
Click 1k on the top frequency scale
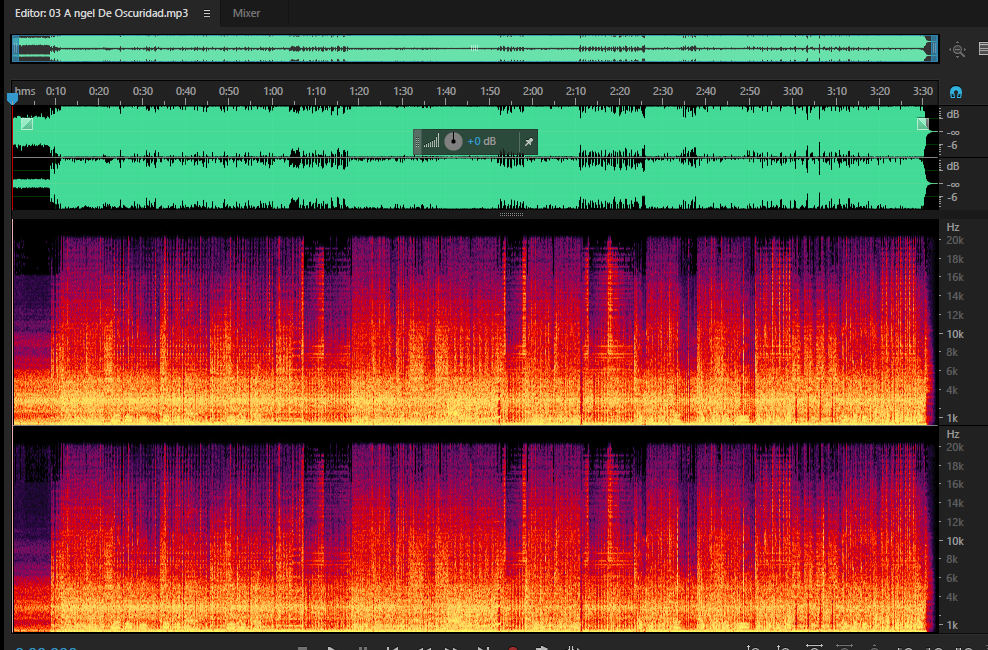pos(952,418)
